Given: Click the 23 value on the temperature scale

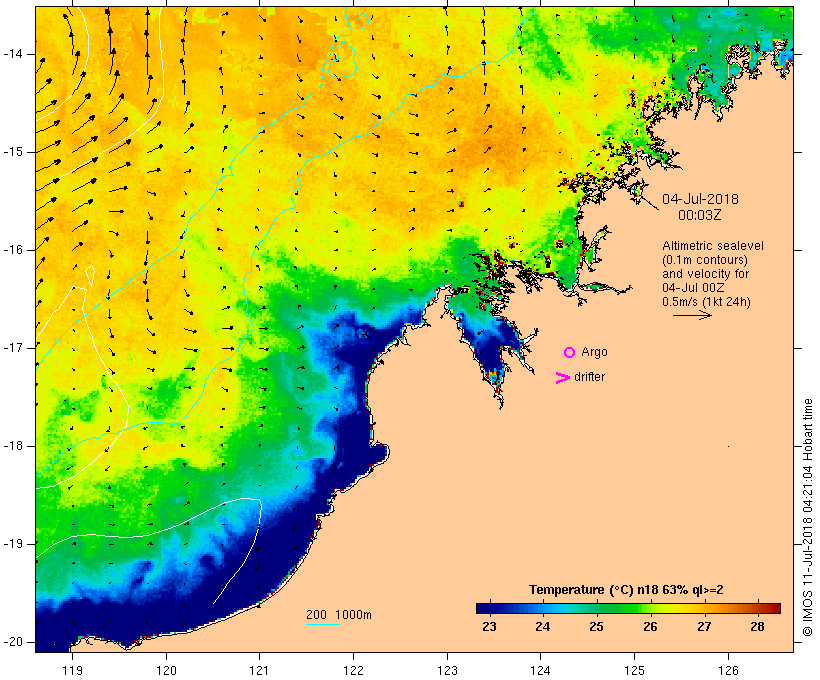Looking at the screenshot, I should tap(489, 627).
